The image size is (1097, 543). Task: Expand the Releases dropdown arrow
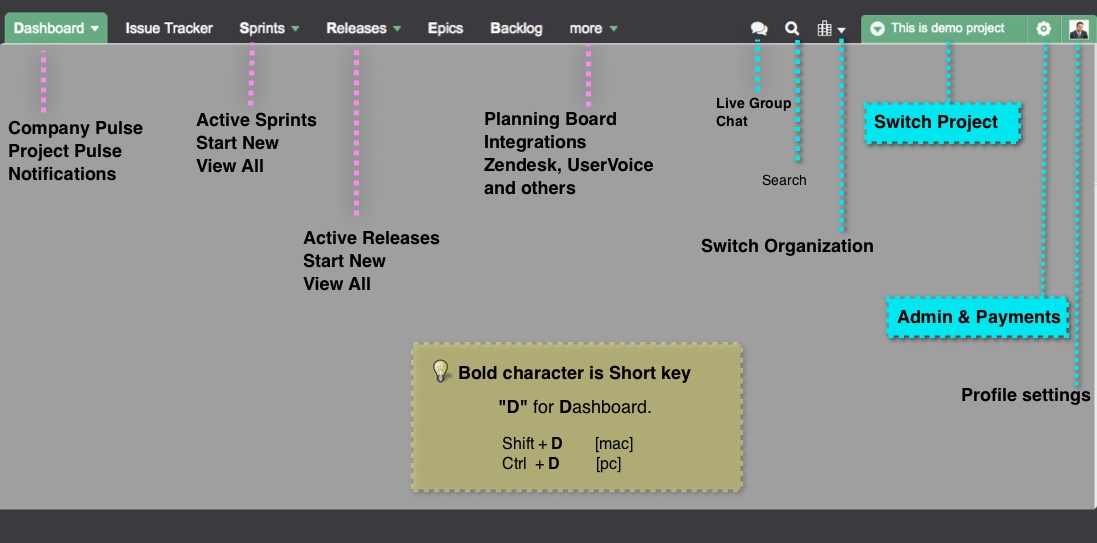397,29
